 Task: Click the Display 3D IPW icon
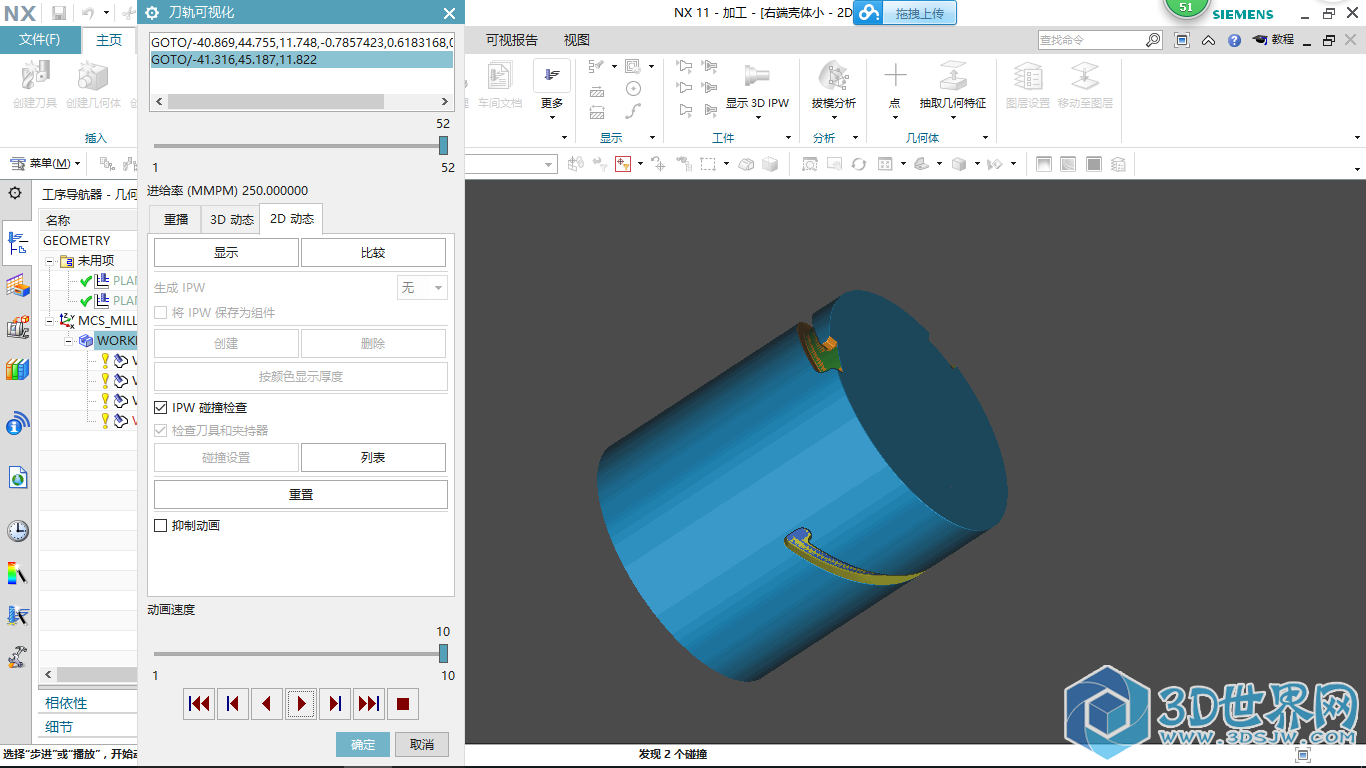coord(757,76)
